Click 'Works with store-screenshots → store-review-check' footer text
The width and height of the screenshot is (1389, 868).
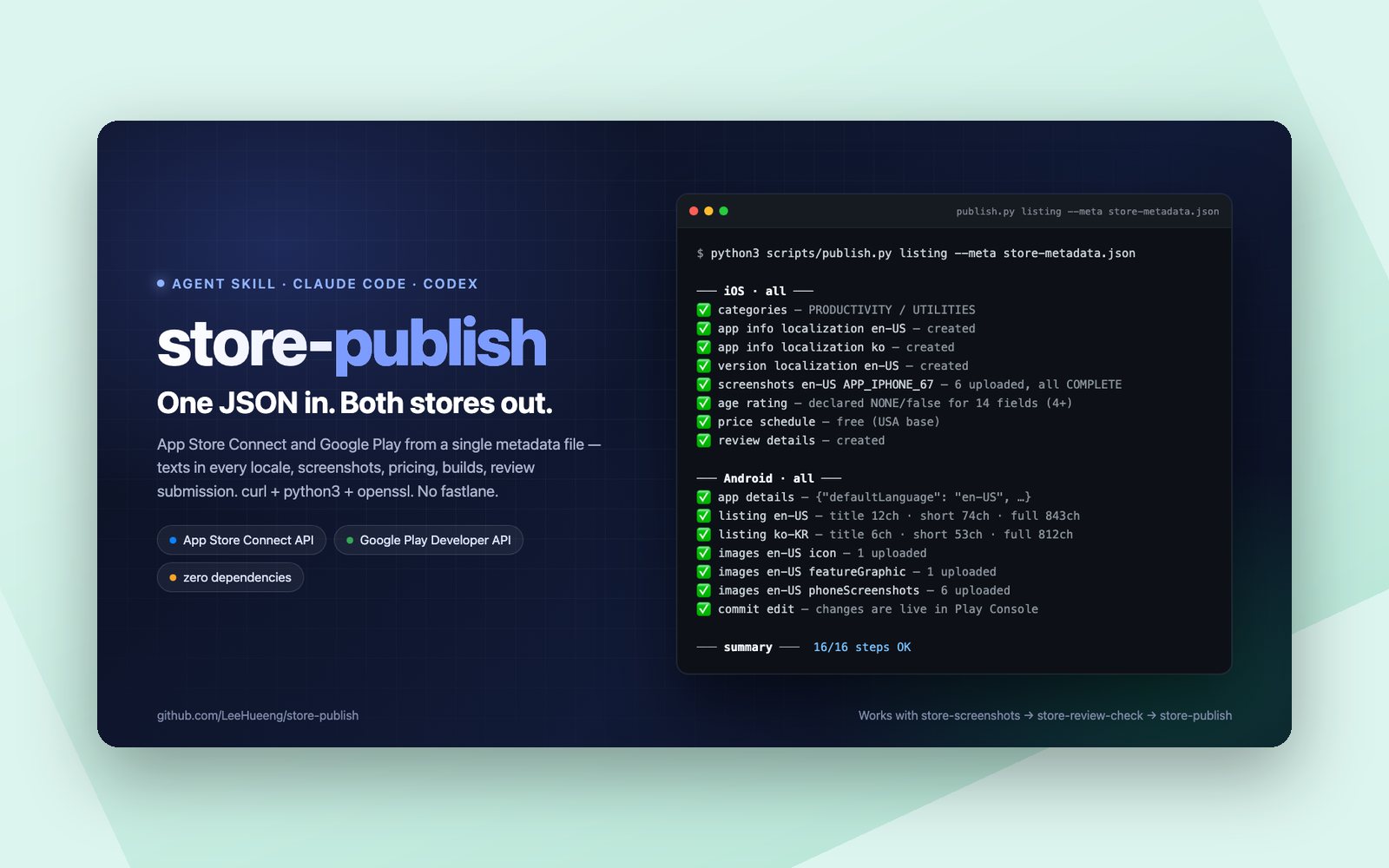pos(1045,715)
